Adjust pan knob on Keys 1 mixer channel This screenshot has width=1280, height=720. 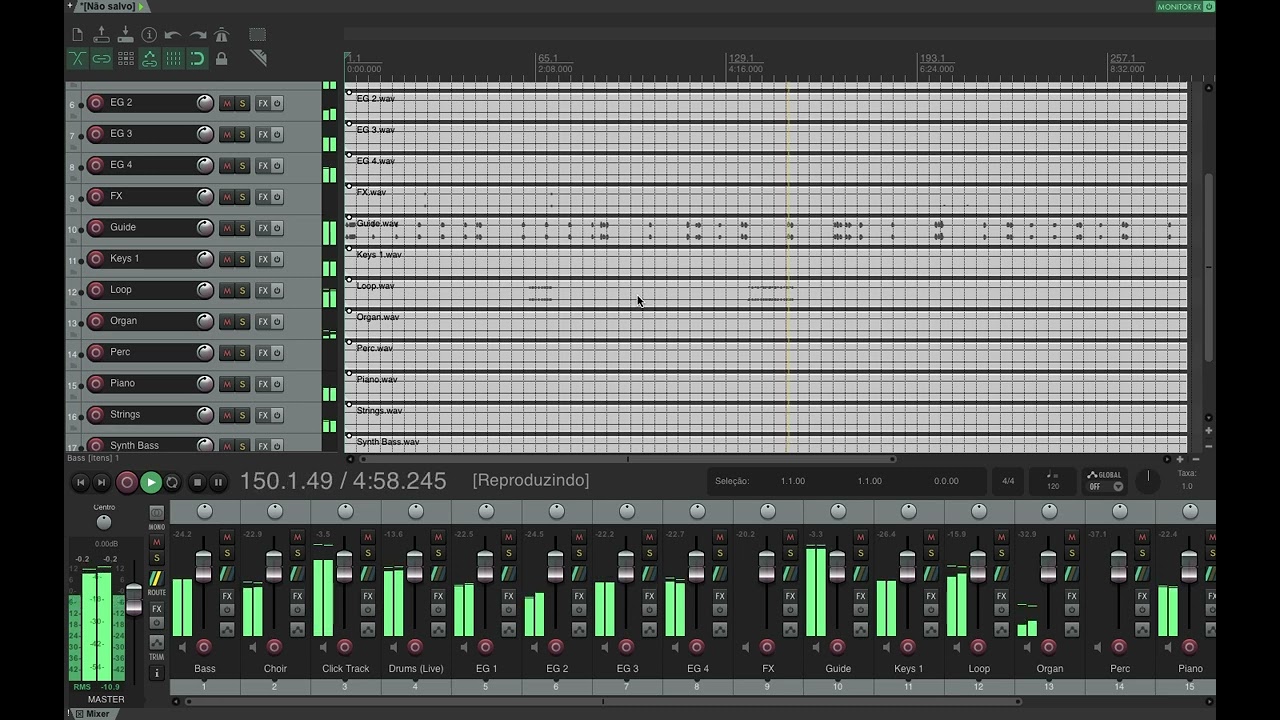point(908,511)
